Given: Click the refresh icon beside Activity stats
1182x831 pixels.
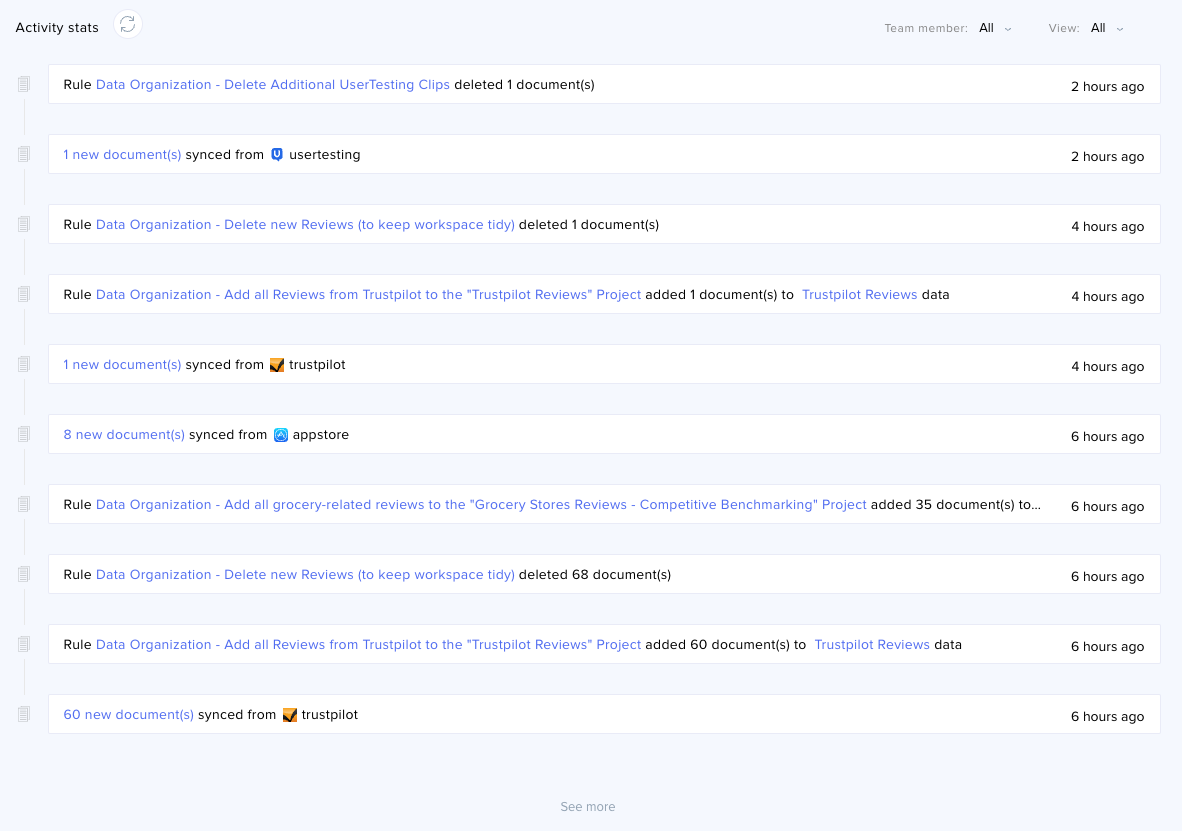Looking at the screenshot, I should click(x=127, y=26).
